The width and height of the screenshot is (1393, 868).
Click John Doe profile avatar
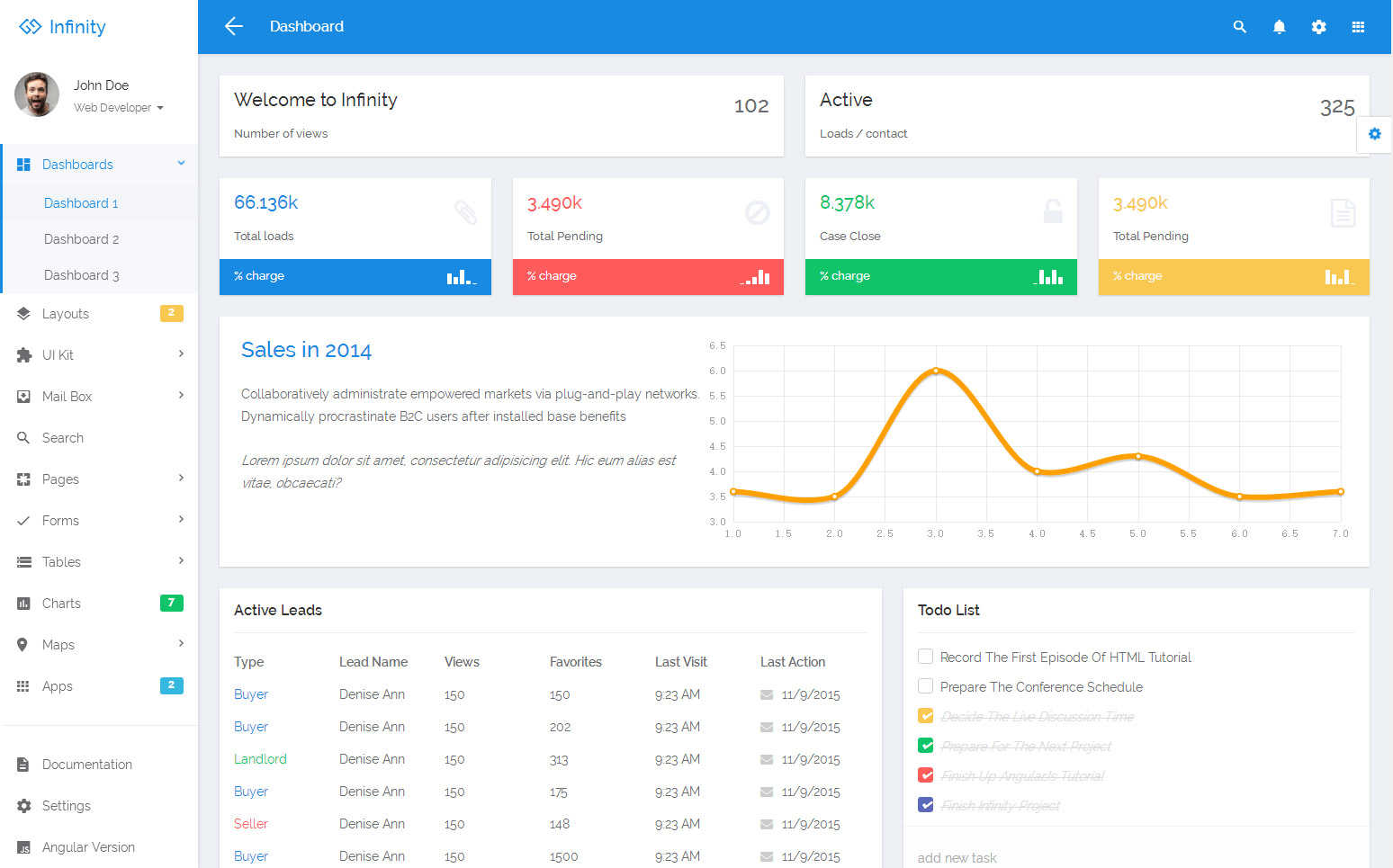coord(37,94)
